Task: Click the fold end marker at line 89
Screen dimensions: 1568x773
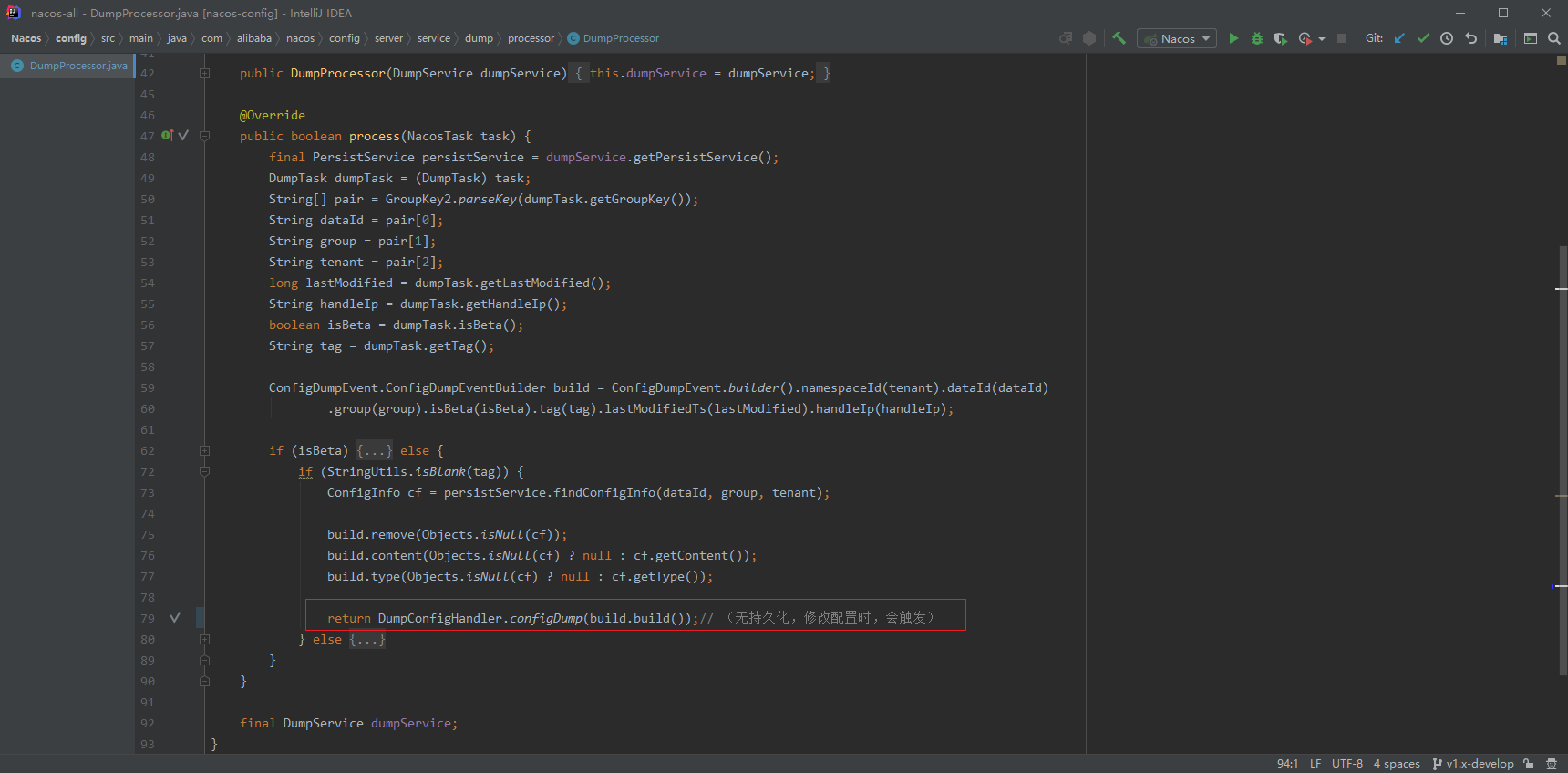Action: pyautogui.click(x=204, y=660)
